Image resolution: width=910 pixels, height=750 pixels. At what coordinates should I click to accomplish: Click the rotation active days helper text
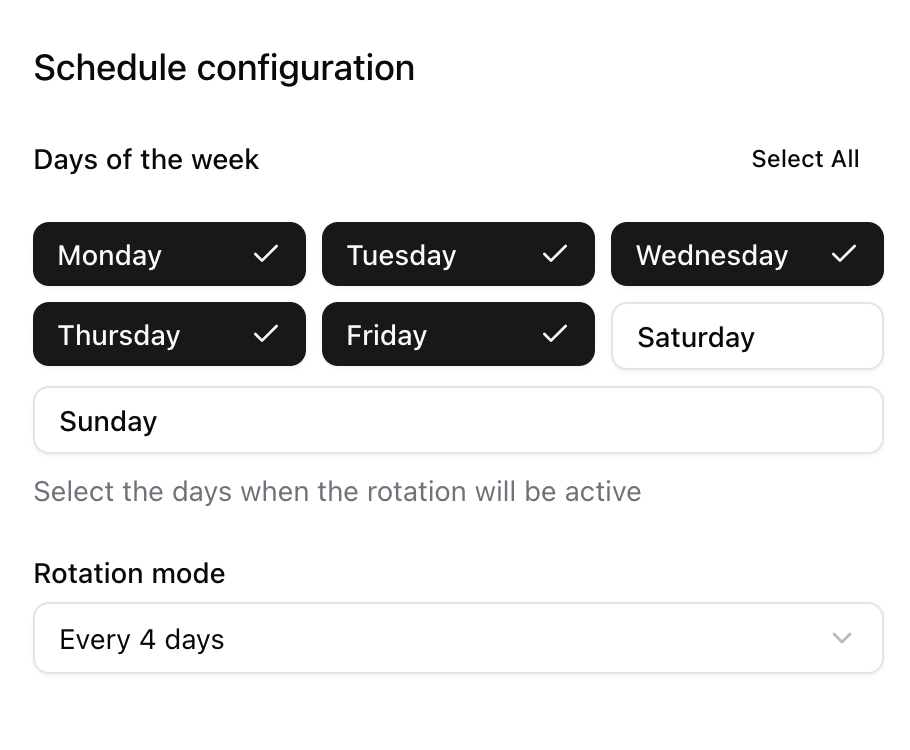pos(337,492)
